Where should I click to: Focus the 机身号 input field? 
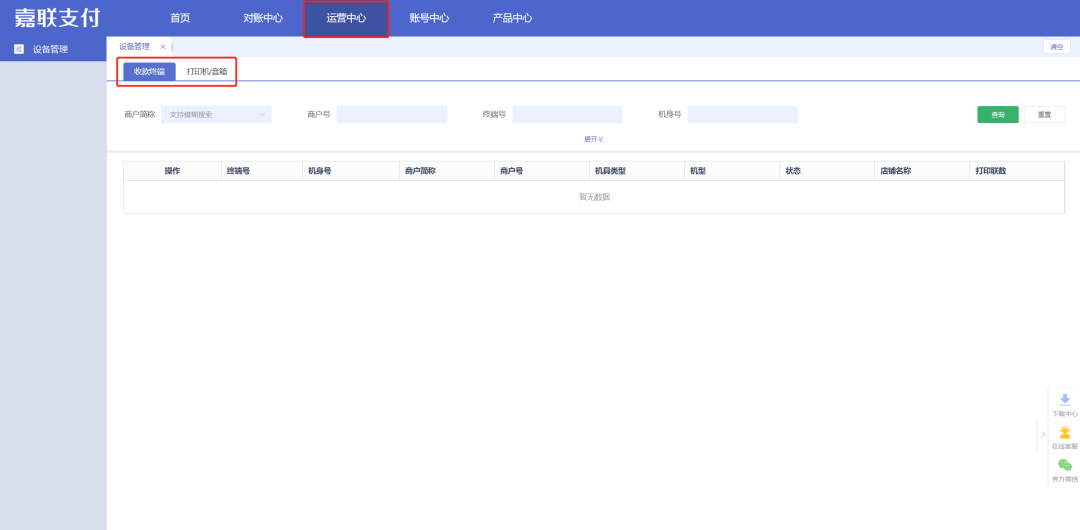click(x=742, y=114)
